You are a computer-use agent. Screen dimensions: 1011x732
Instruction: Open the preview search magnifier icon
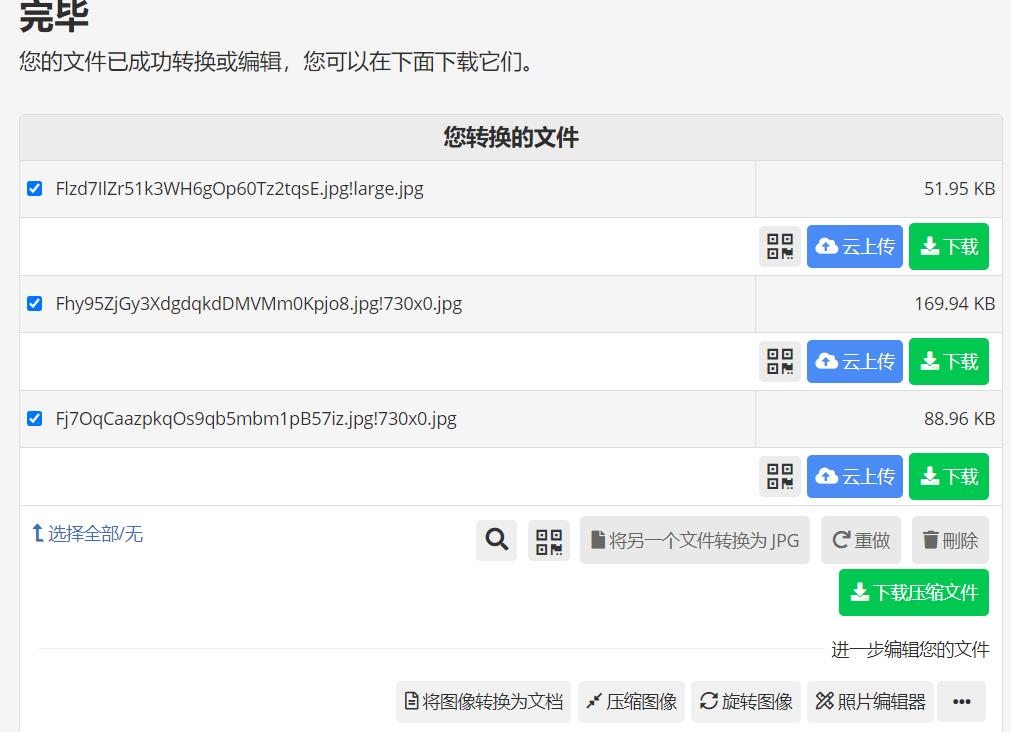click(x=496, y=539)
